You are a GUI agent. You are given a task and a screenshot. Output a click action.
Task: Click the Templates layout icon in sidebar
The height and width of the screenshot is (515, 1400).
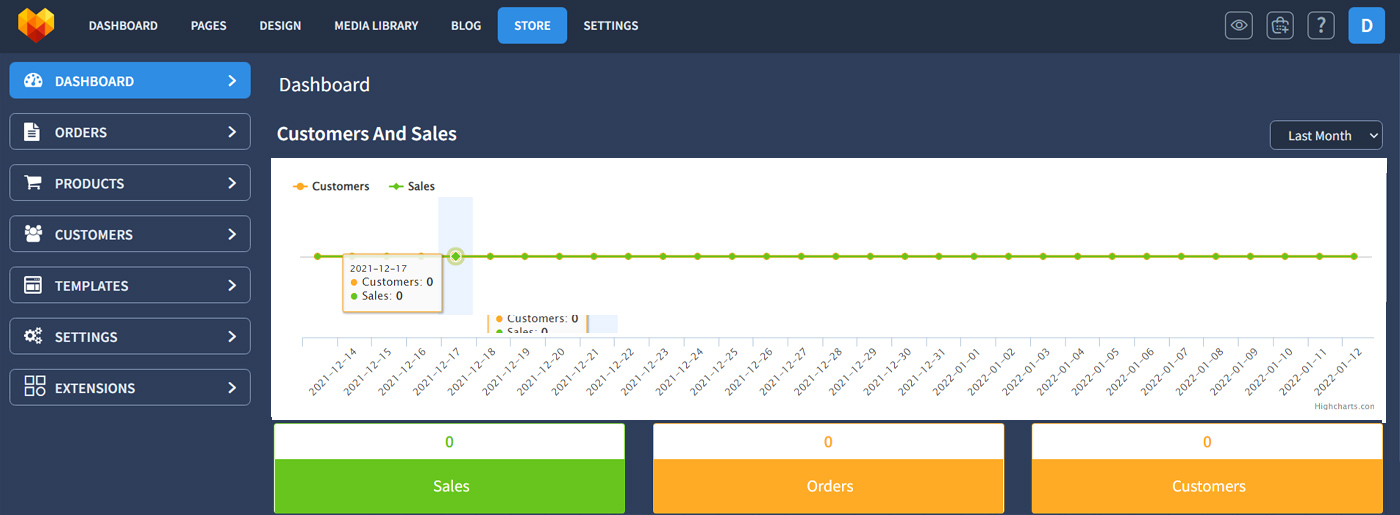point(32,285)
